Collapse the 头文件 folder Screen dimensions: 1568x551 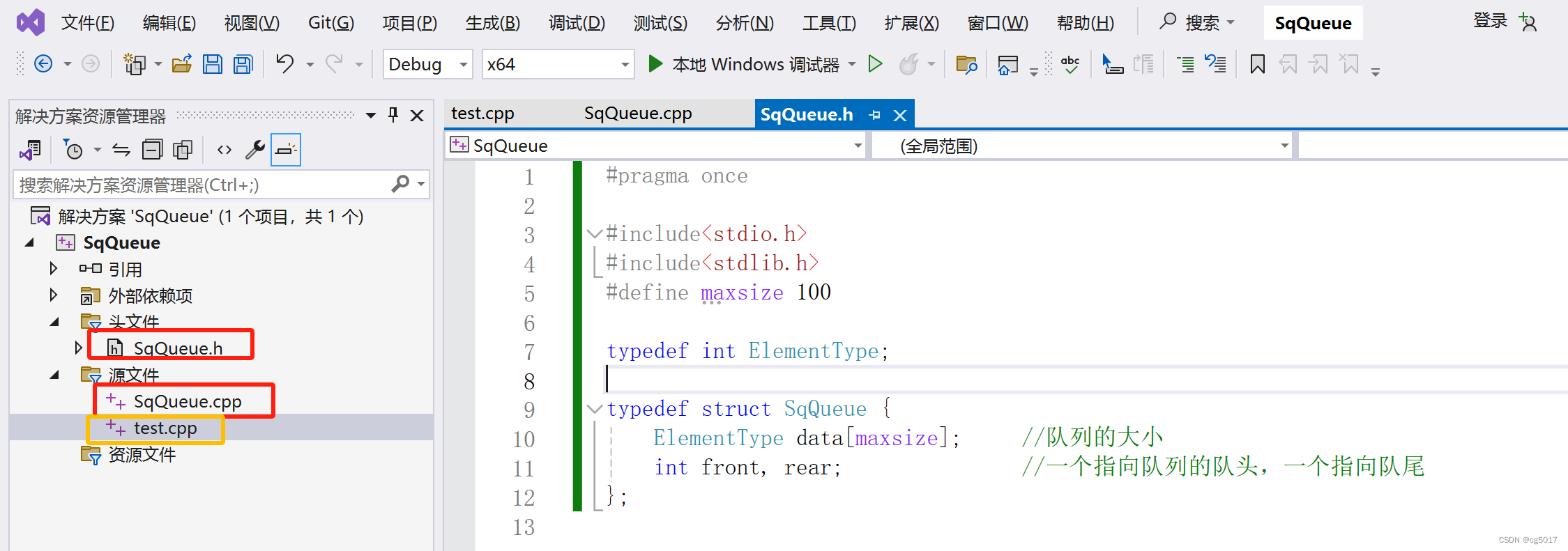[54, 322]
